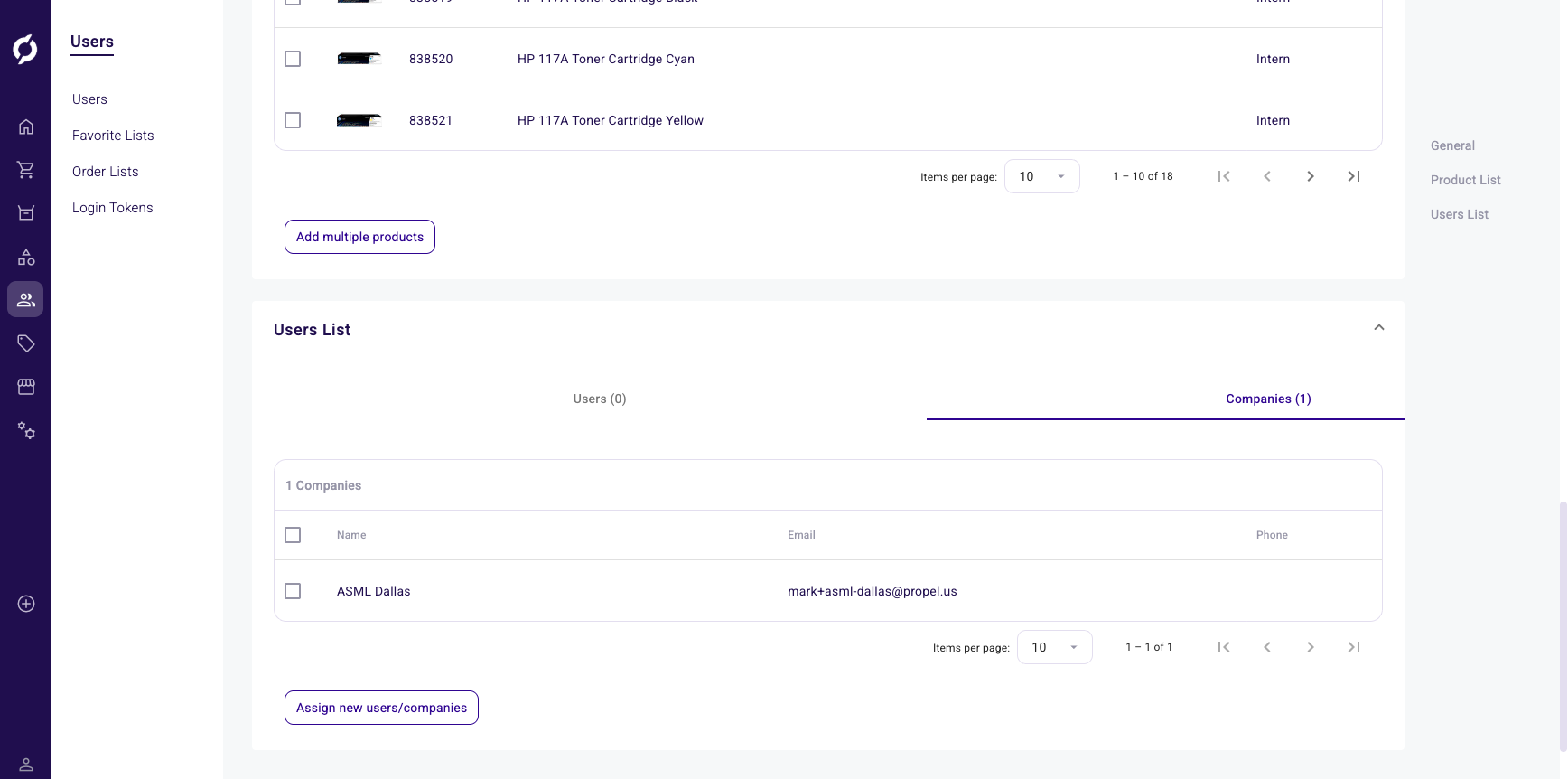Click Assign new users/companies button
Image resolution: width=1568 pixels, height=779 pixels.
tap(381, 708)
